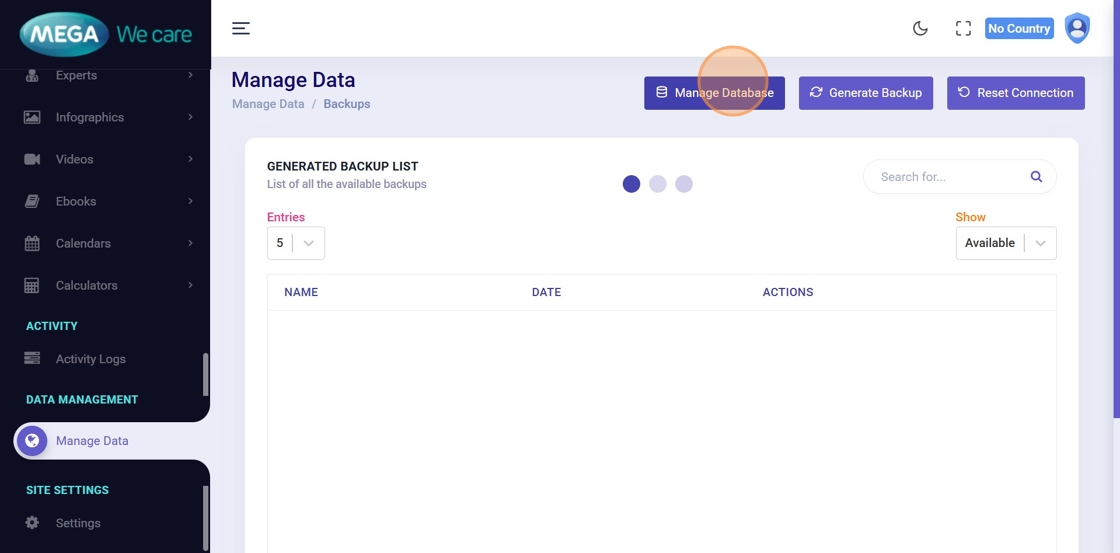This screenshot has height=553, width=1120.
Task: Open the user profile avatar
Action: click(x=1077, y=28)
